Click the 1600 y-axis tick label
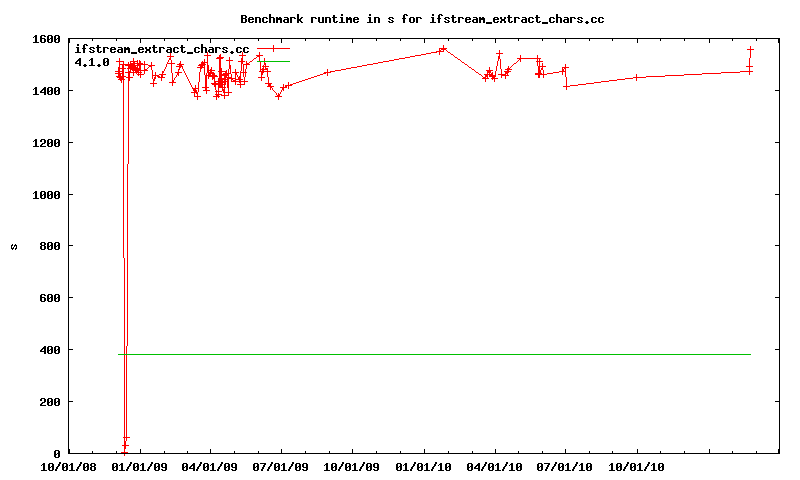 (45, 39)
